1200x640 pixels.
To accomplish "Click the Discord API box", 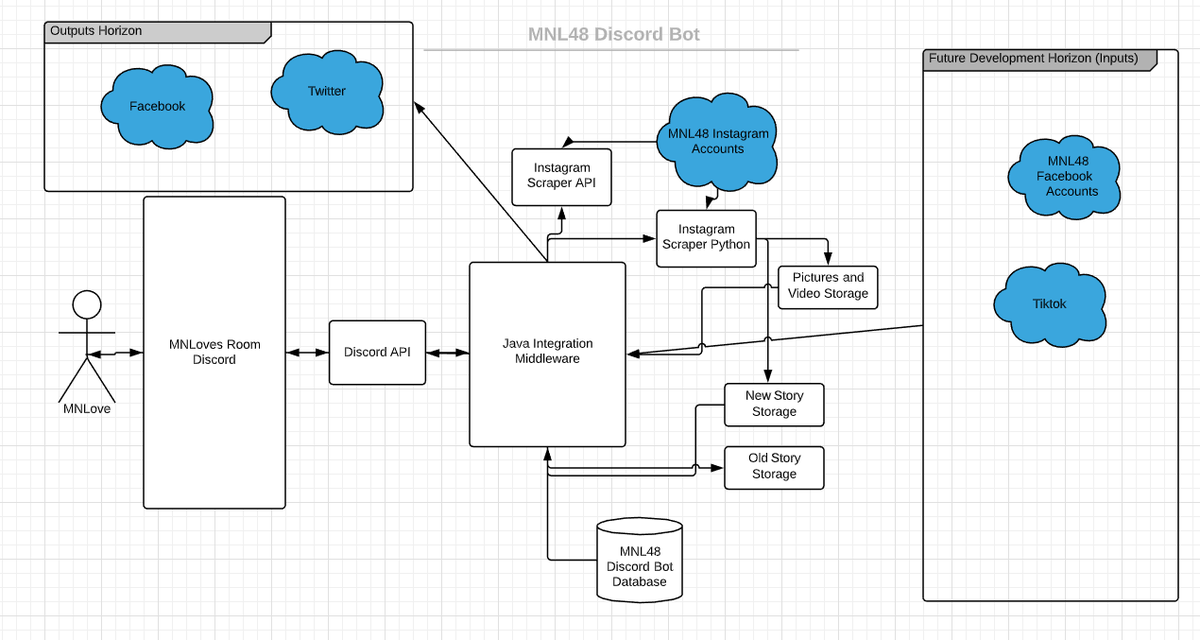I will click(x=378, y=352).
